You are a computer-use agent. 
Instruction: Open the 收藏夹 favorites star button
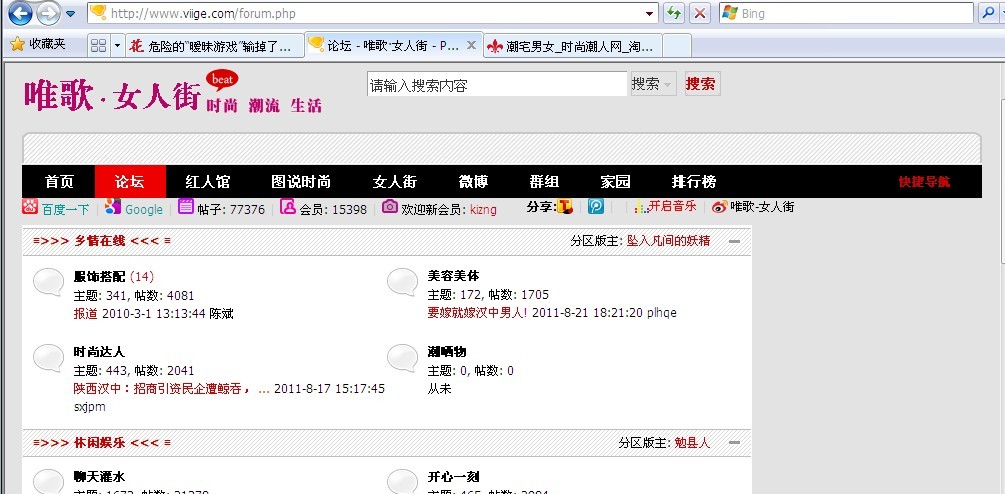[38, 44]
